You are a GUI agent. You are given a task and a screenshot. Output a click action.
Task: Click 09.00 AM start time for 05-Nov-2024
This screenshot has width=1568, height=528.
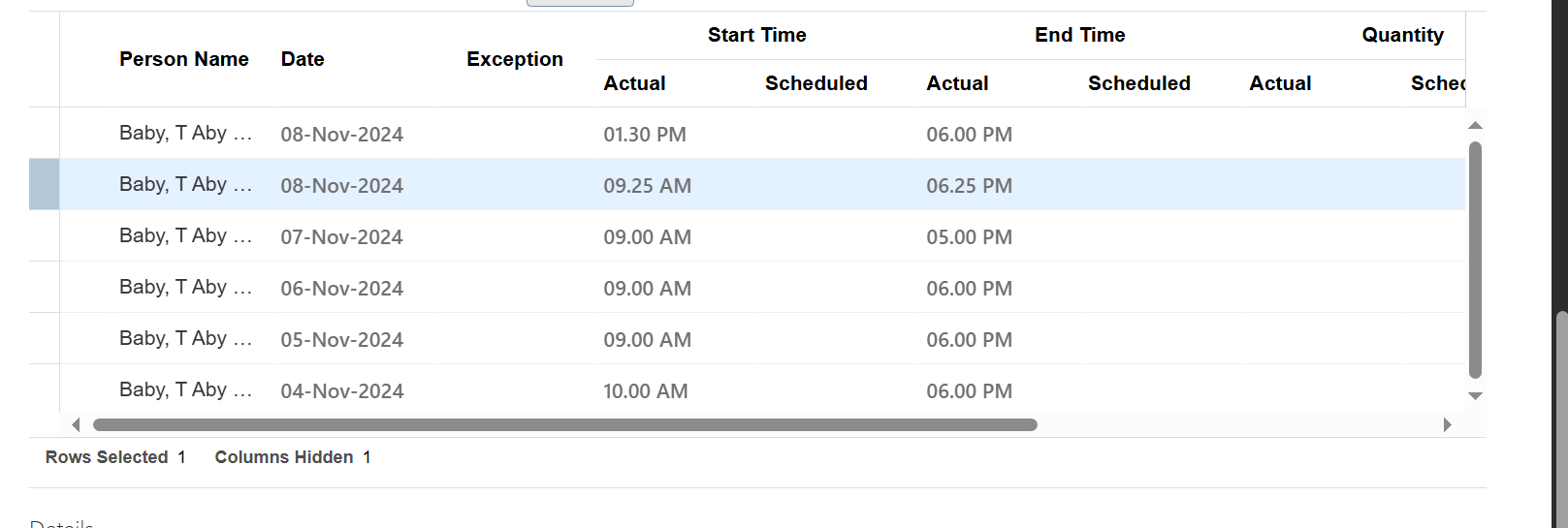coord(648,340)
